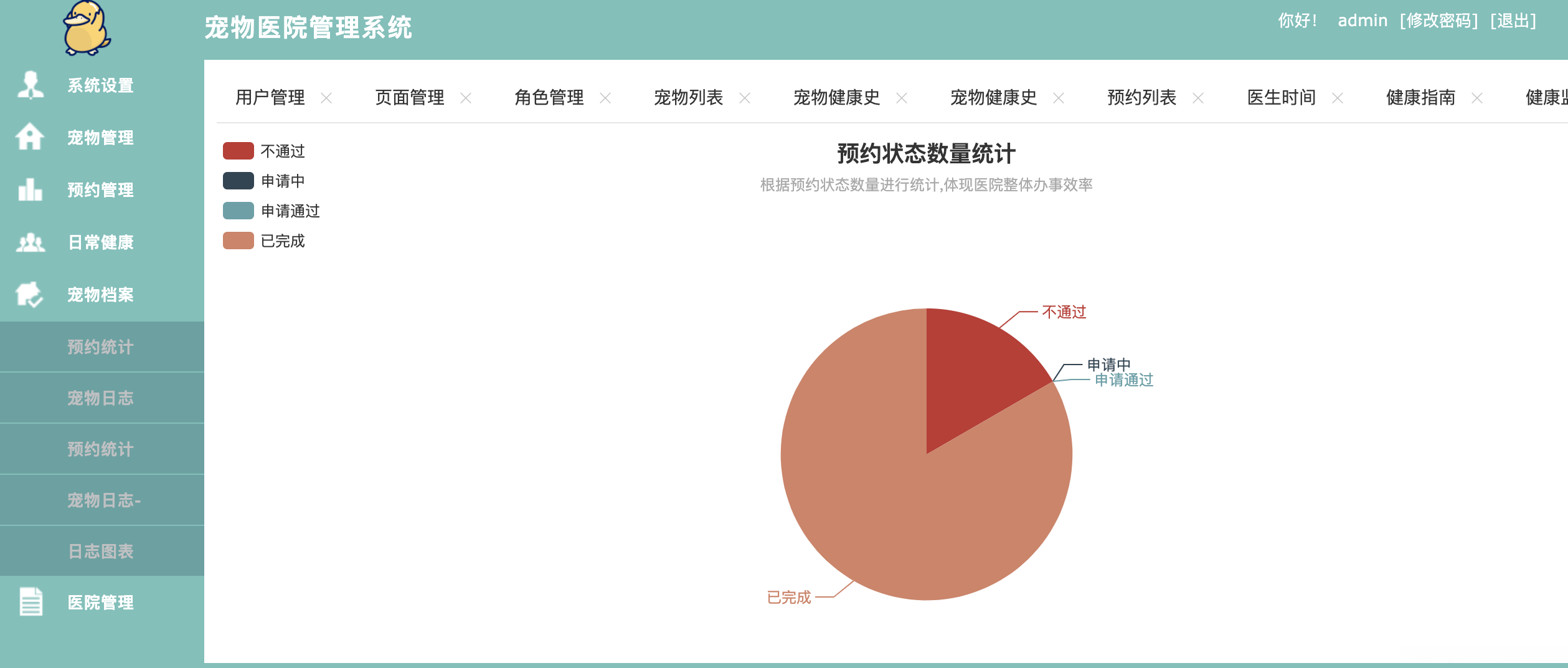Expand the 系统设置 menu
1568x668 pixels.
pyautogui.click(x=100, y=87)
